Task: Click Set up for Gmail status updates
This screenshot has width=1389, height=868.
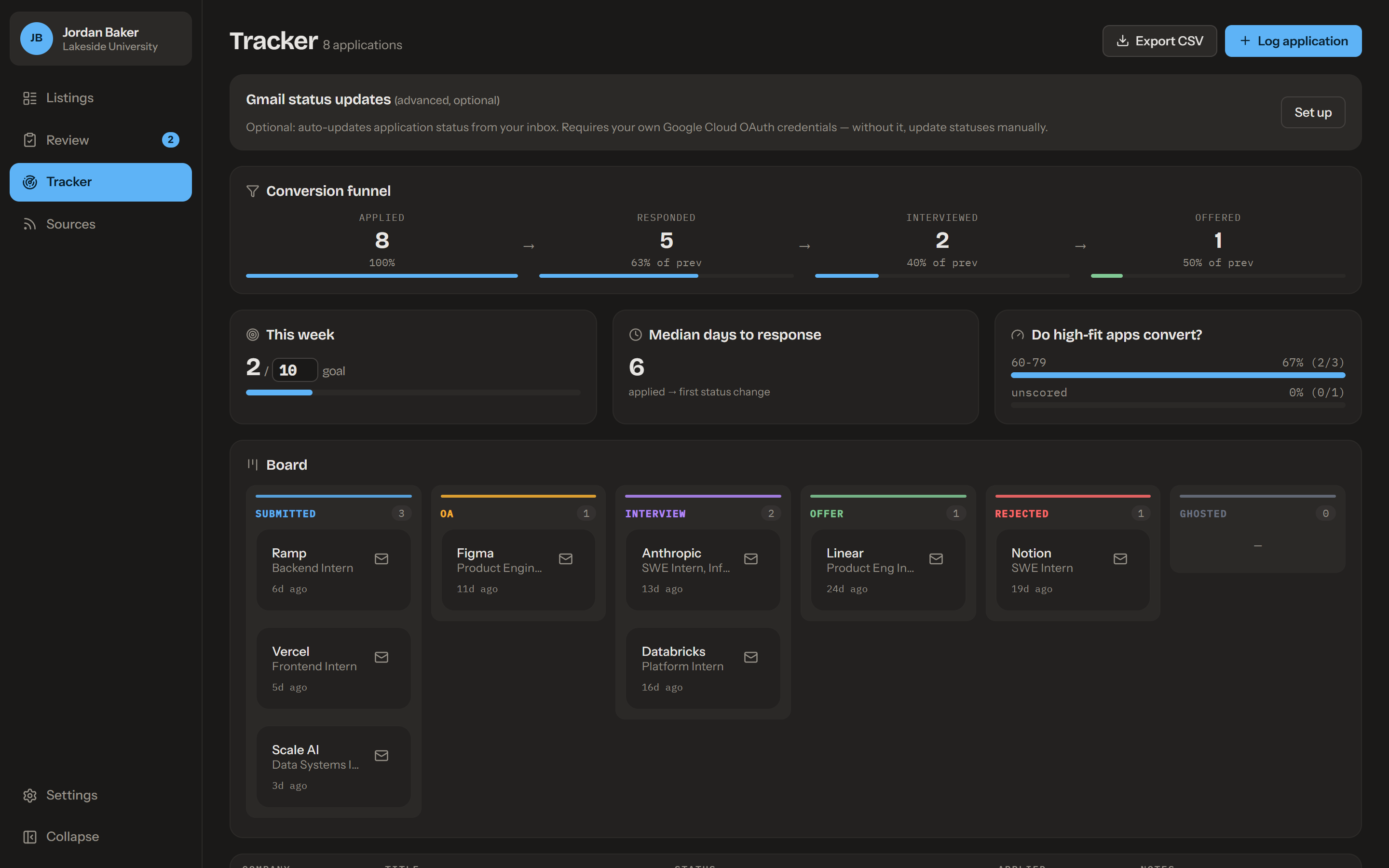Action: (1313, 112)
